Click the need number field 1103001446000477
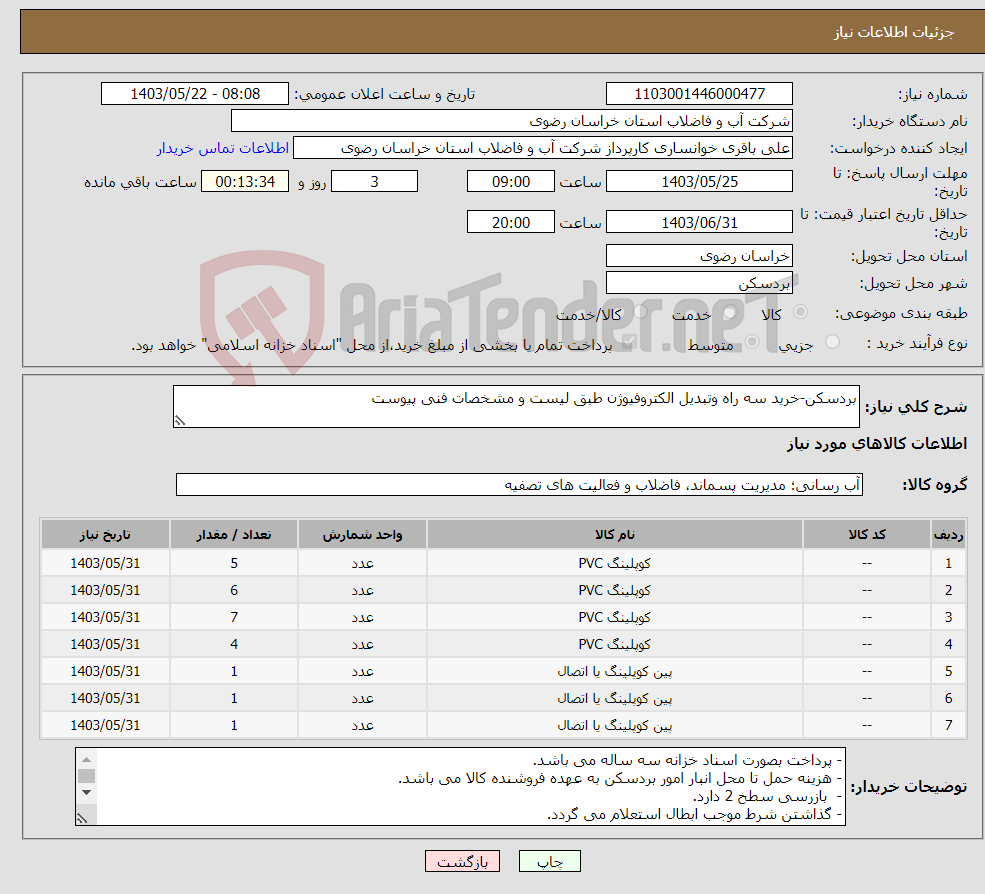The image size is (985, 894). [699, 94]
